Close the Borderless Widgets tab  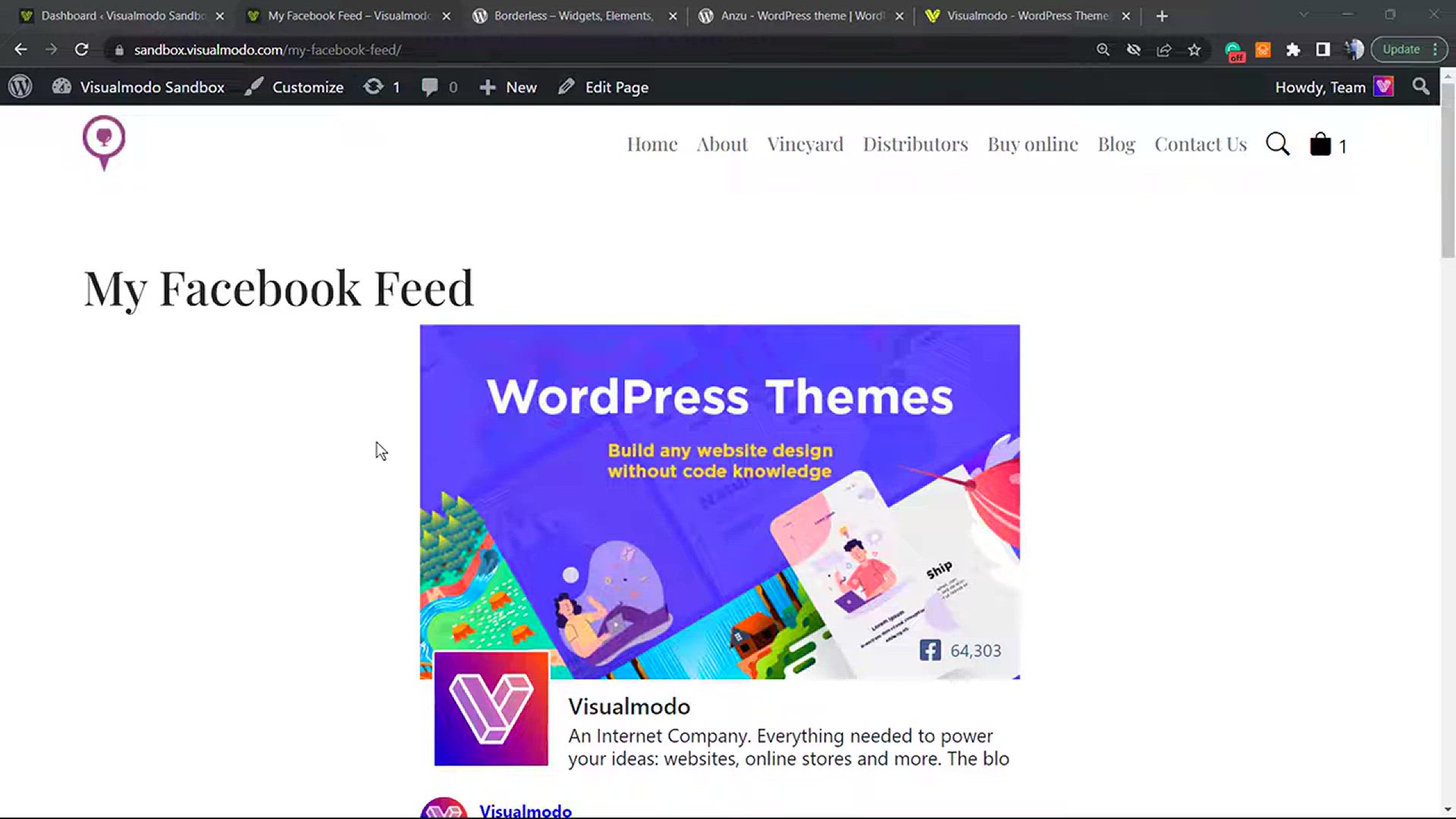click(673, 16)
